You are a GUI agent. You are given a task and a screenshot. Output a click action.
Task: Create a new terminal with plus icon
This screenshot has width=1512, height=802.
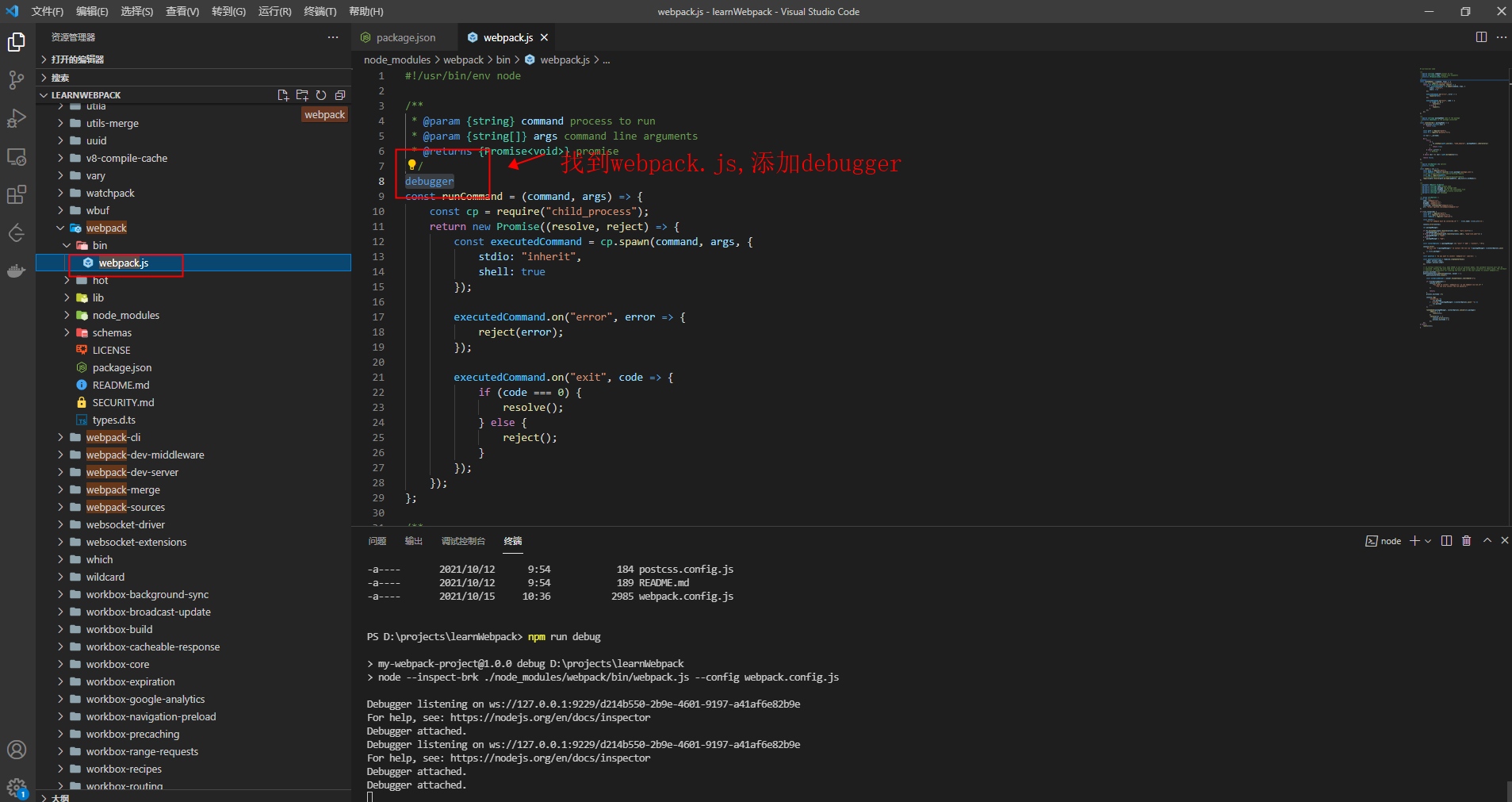click(1414, 541)
